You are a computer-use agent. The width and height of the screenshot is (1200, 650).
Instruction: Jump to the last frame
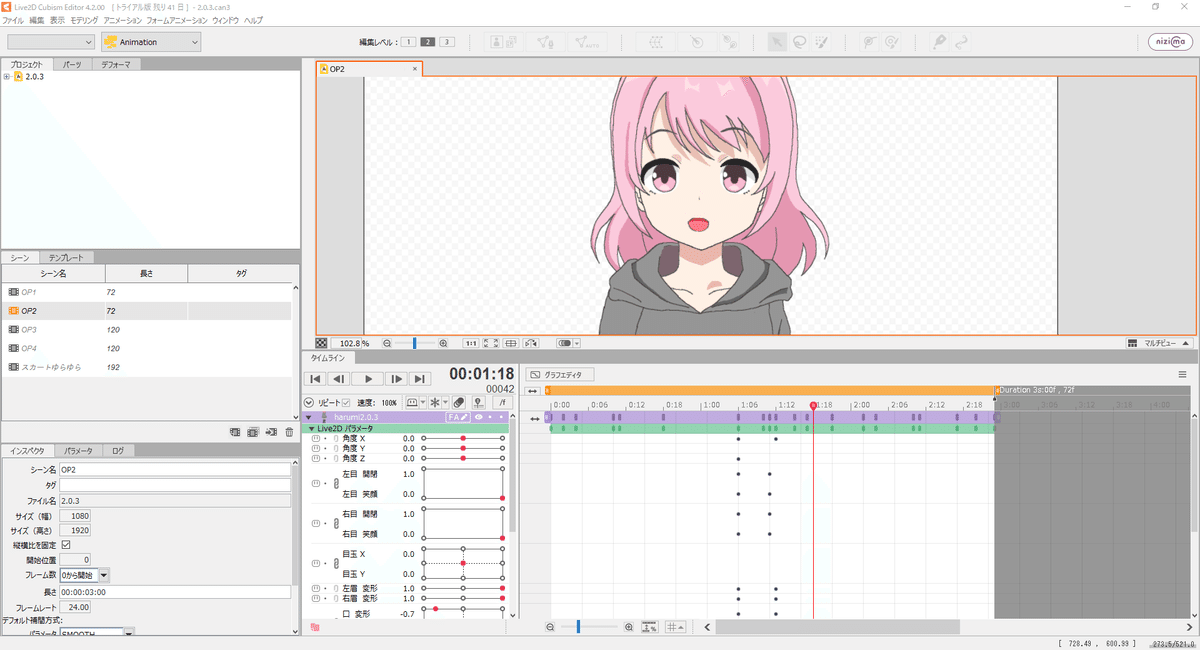pos(421,379)
